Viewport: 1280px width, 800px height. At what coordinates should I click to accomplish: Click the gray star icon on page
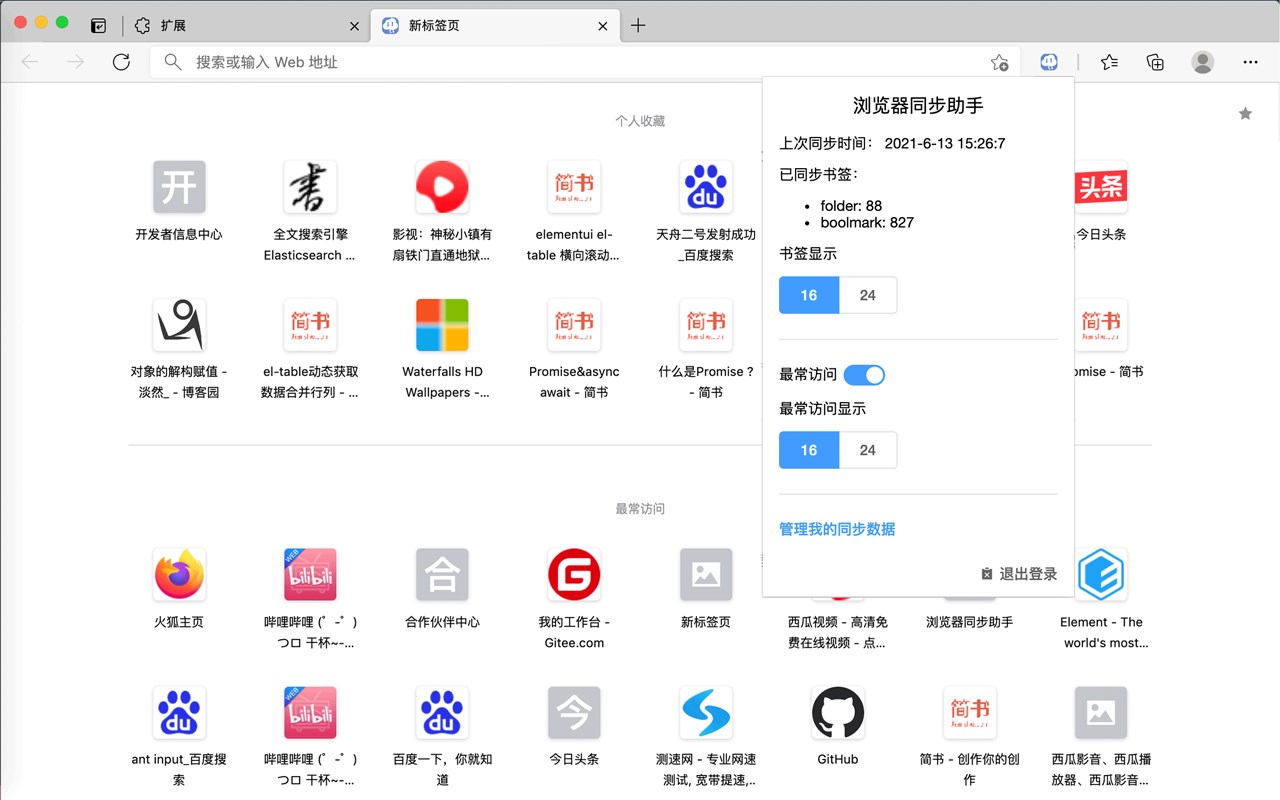coord(1245,114)
